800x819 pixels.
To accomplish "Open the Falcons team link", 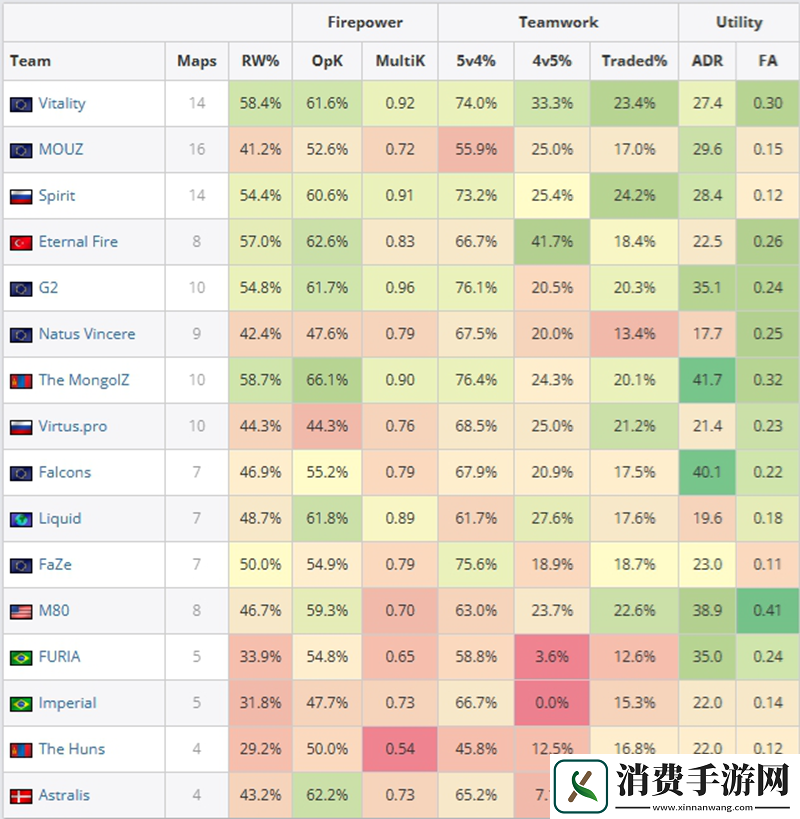I will (65, 472).
